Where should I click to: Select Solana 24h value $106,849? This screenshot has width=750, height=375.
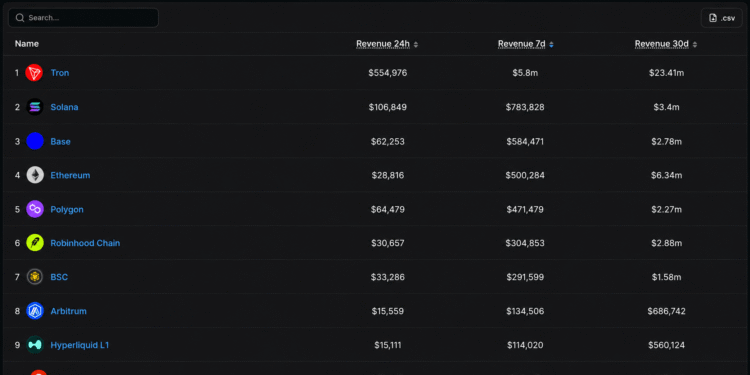388,107
